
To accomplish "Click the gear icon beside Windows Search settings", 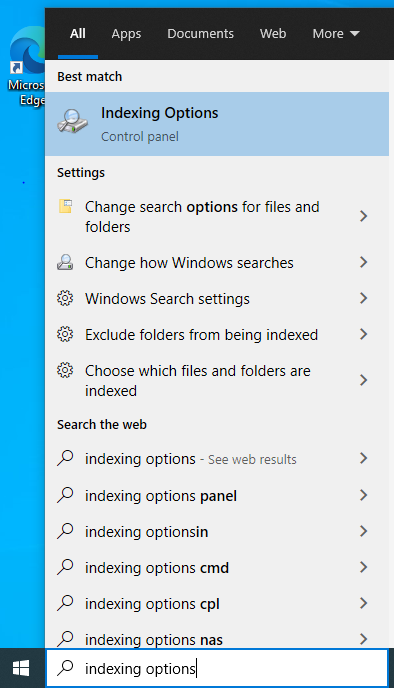I will [65, 298].
